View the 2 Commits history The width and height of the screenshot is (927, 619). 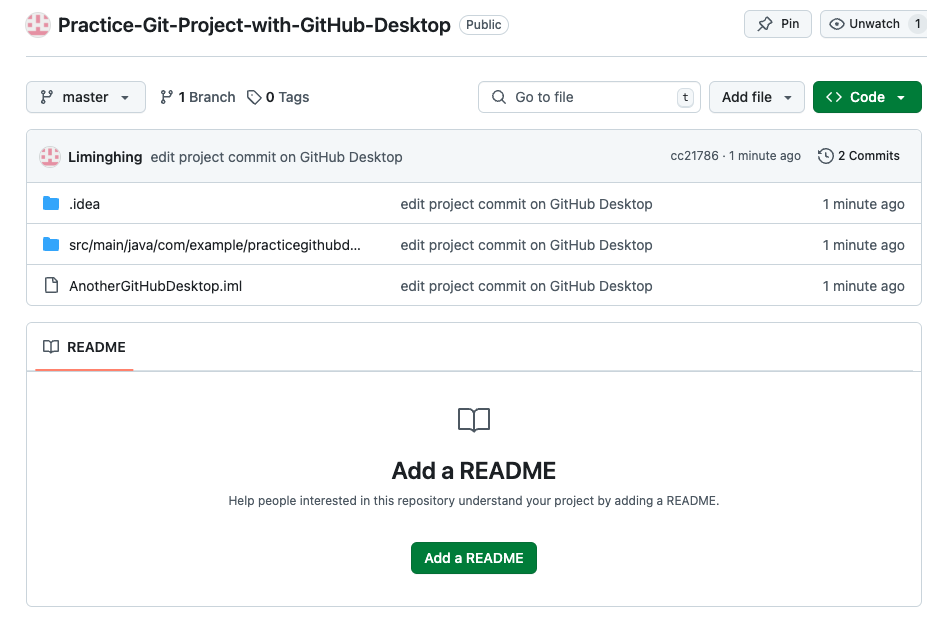pyautogui.click(x=858, y=156)
